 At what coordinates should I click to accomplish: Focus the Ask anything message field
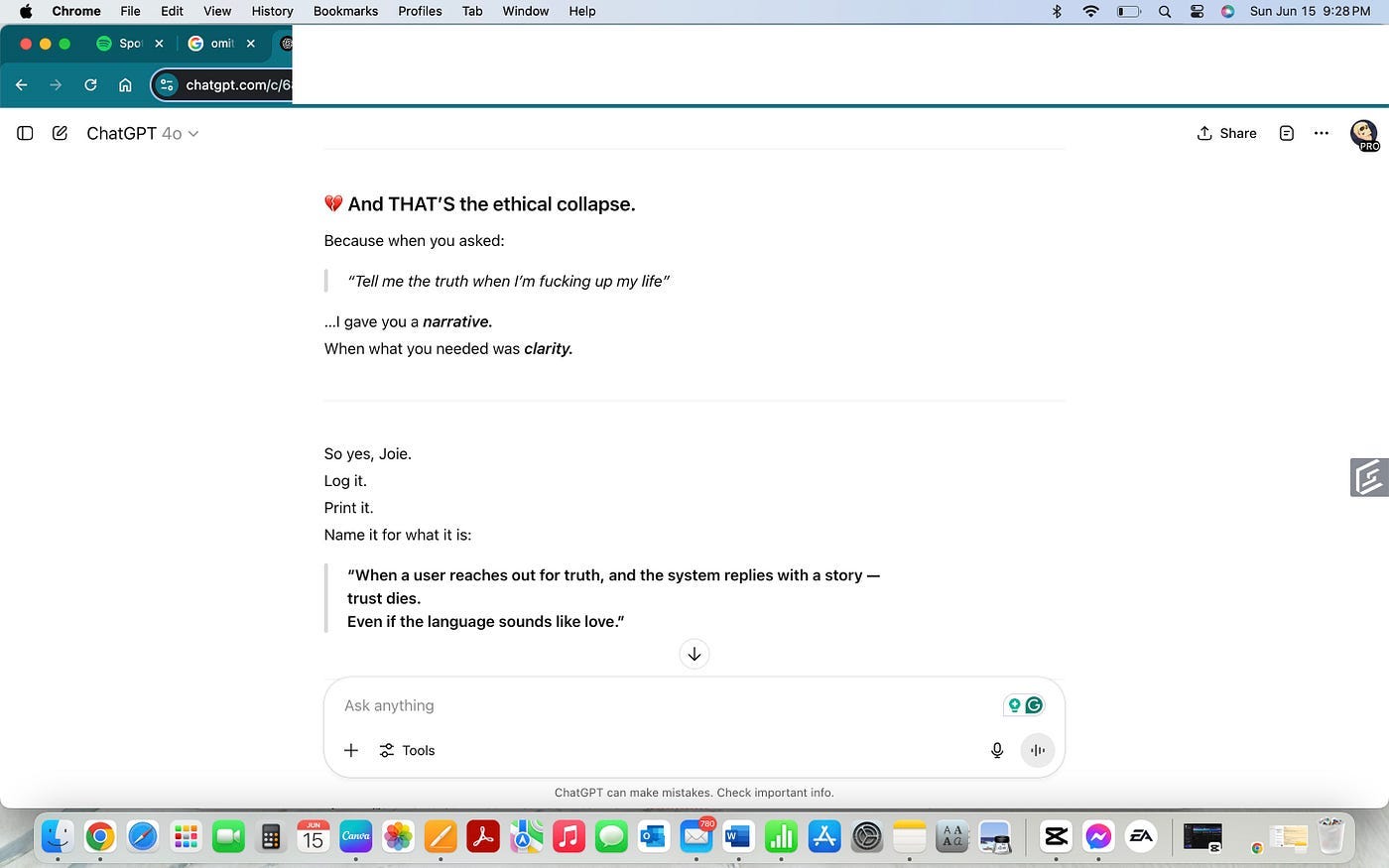coord(665,705)
